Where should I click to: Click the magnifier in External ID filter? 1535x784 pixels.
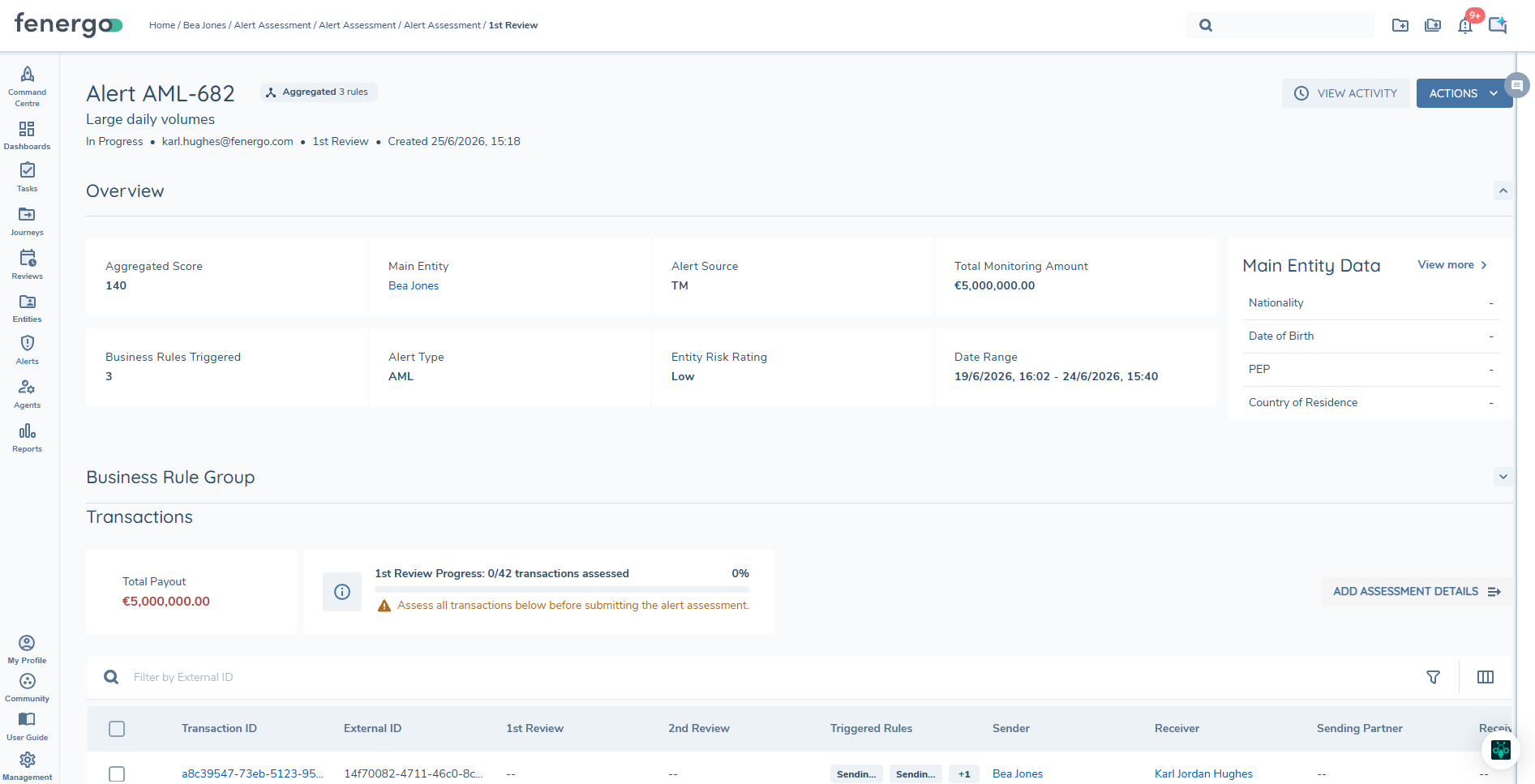(x=111, y=677)
